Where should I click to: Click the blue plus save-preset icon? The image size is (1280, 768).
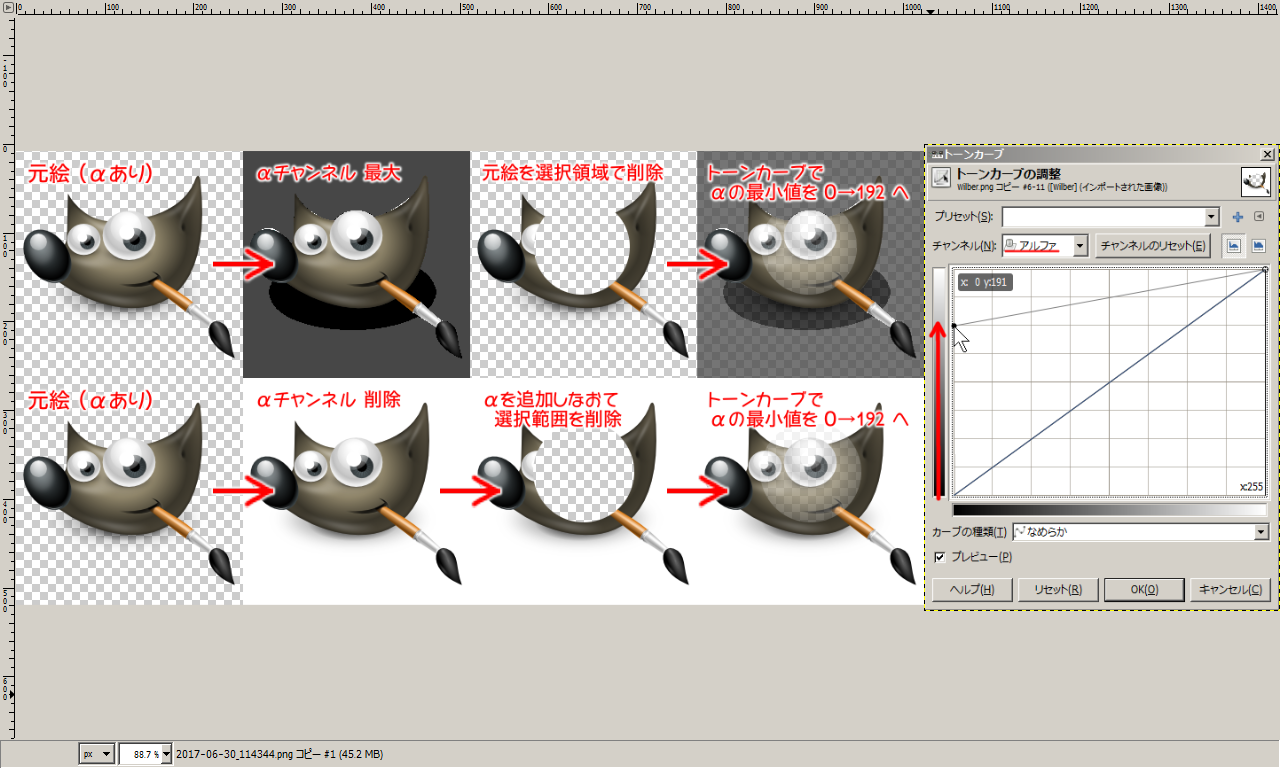pos(1238,217)
